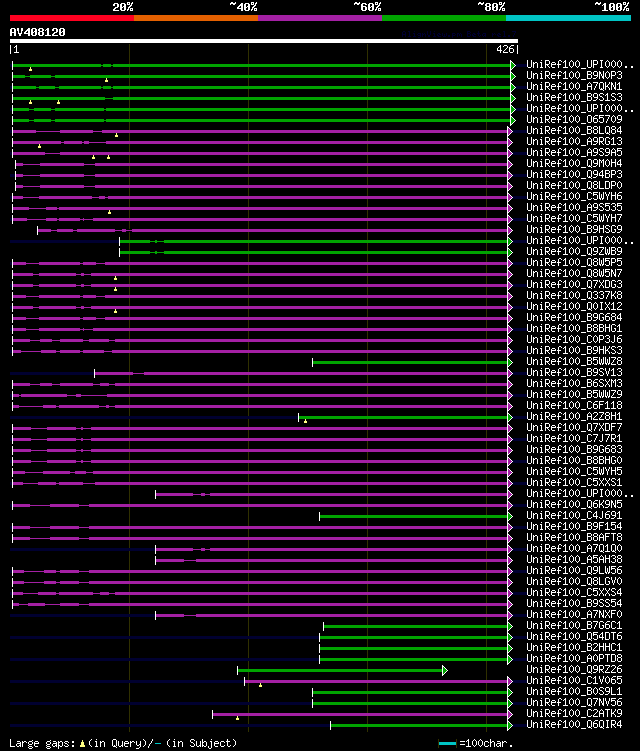Select hit UniRef100_A5AH38
Screen dimensions: 640x751
(x=574, y=560)
